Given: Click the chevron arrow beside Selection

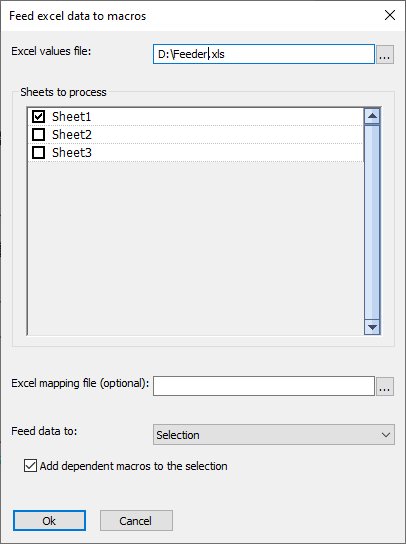Looking at the screenshot, I should pos(386,435).
